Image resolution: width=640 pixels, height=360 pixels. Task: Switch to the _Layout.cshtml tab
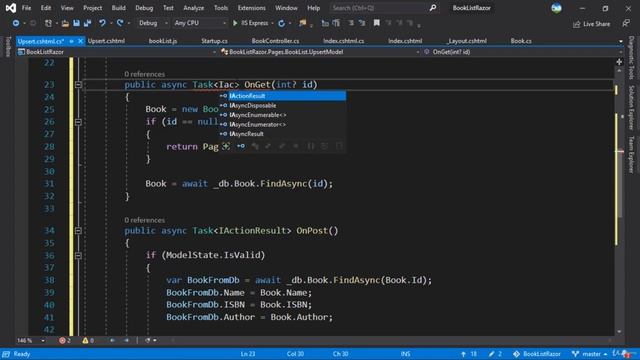(467, 41)
